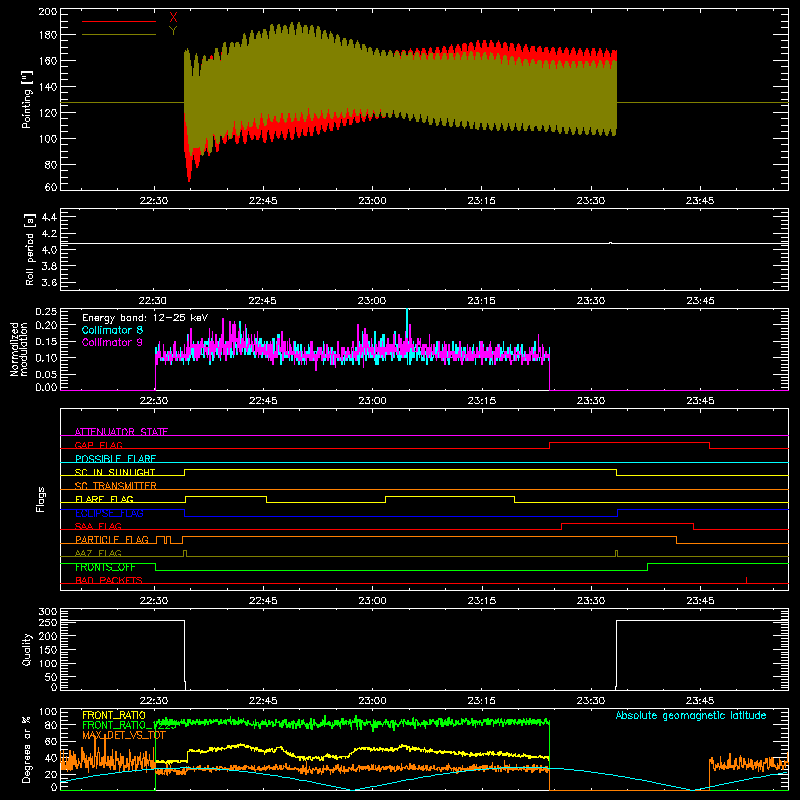Select the ATTENUATOR_STATE flag label

pyautogui.click(x=121, y=432)
